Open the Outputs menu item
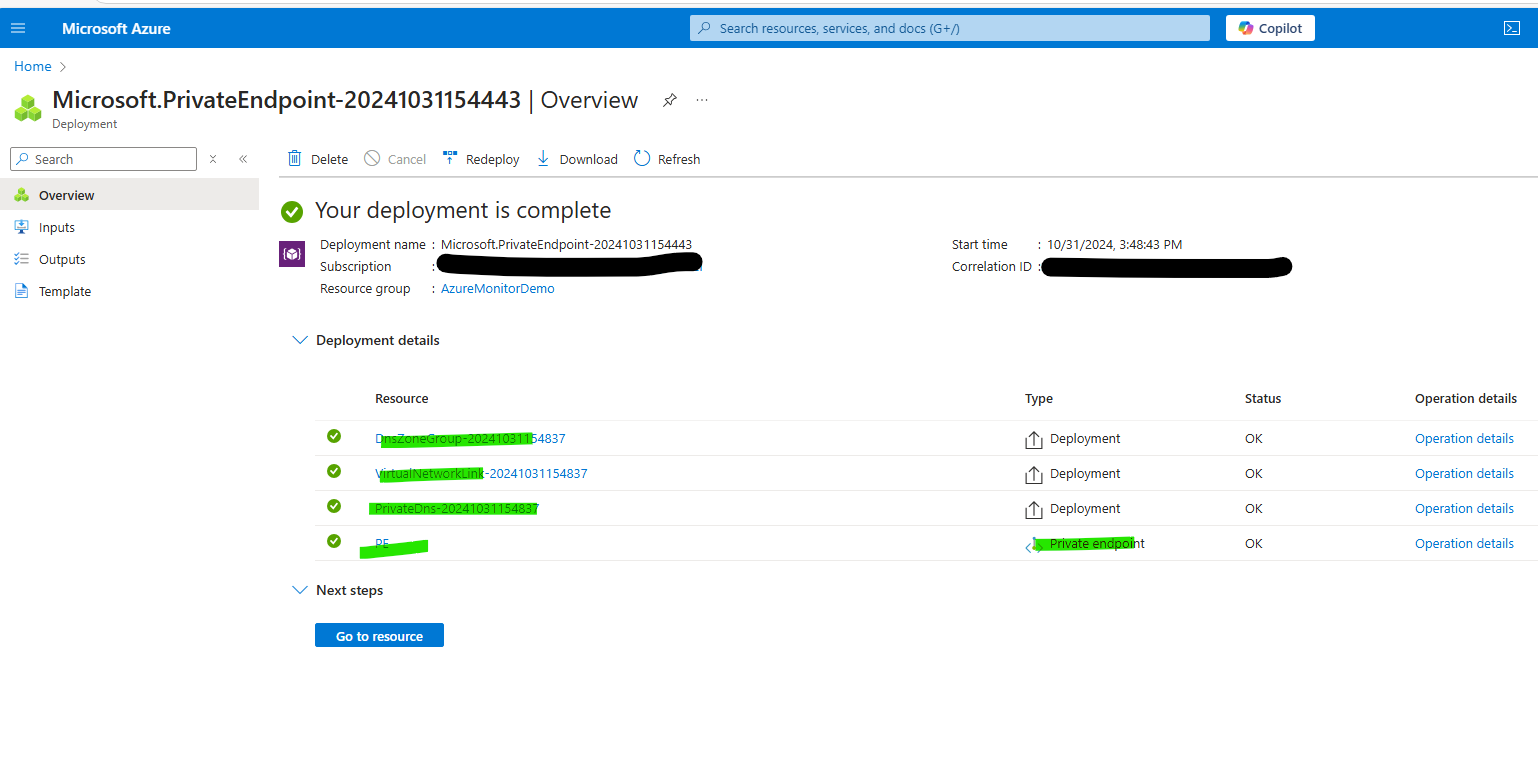This screenshot has height=773, width=1538. click(62, 259)
